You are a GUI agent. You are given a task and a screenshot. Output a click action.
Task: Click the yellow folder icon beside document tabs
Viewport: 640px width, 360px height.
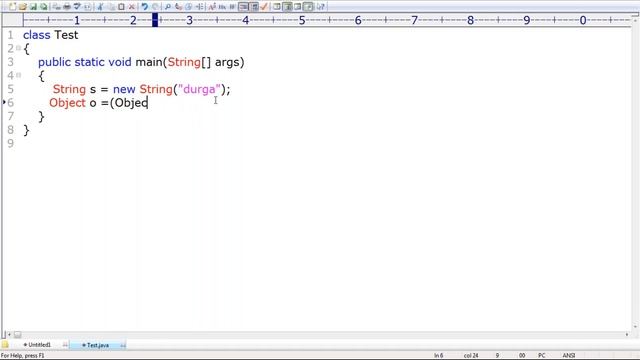[x=5, y=344]
